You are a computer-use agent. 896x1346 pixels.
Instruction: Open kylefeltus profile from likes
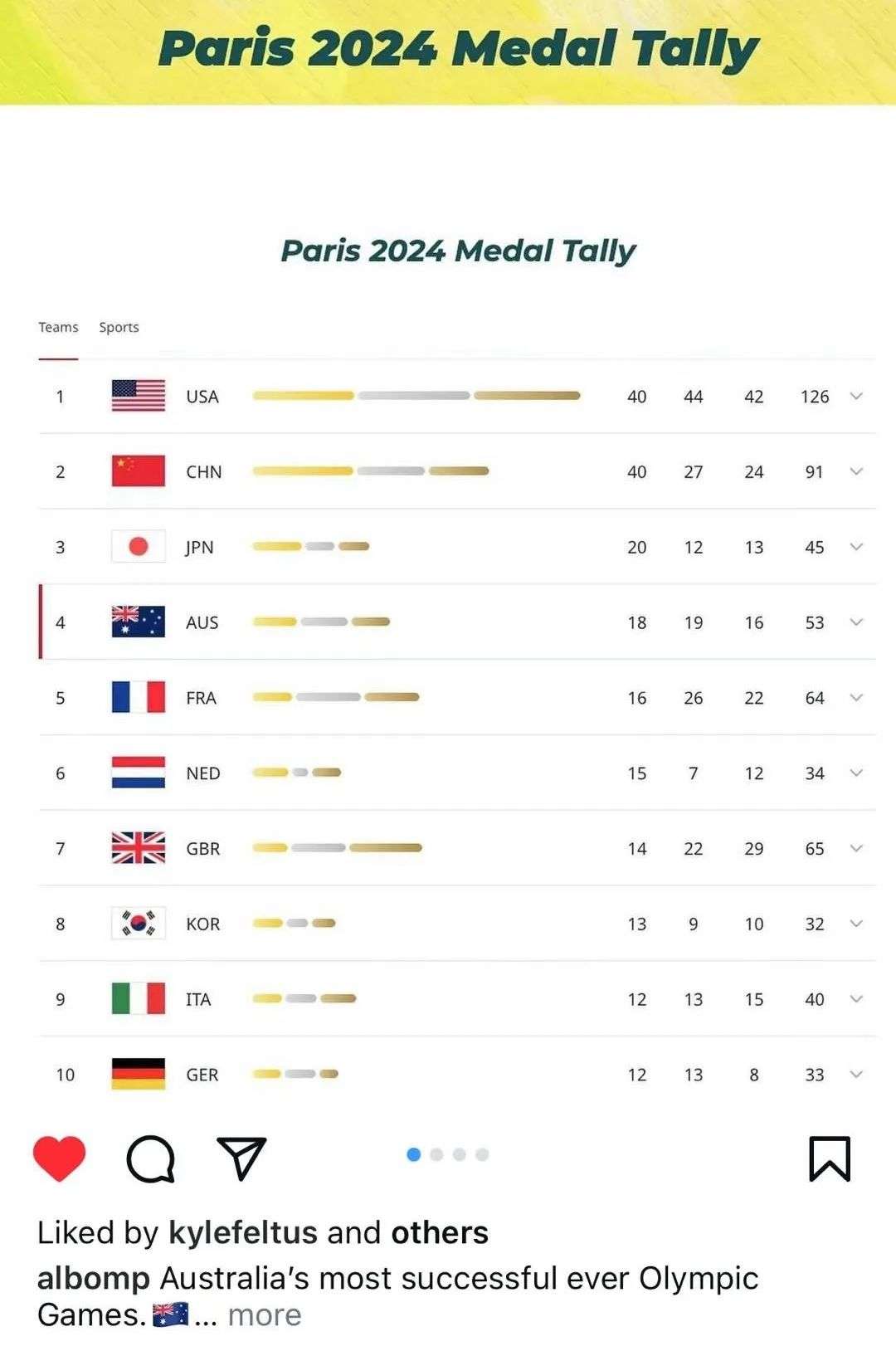(242, 1232)
